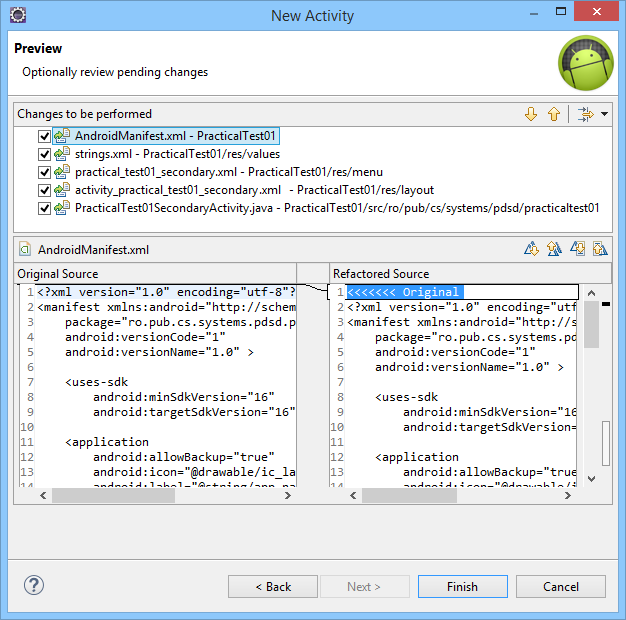Select strings.xml - PracticalTest01/res/values entry

pos(177,154)
